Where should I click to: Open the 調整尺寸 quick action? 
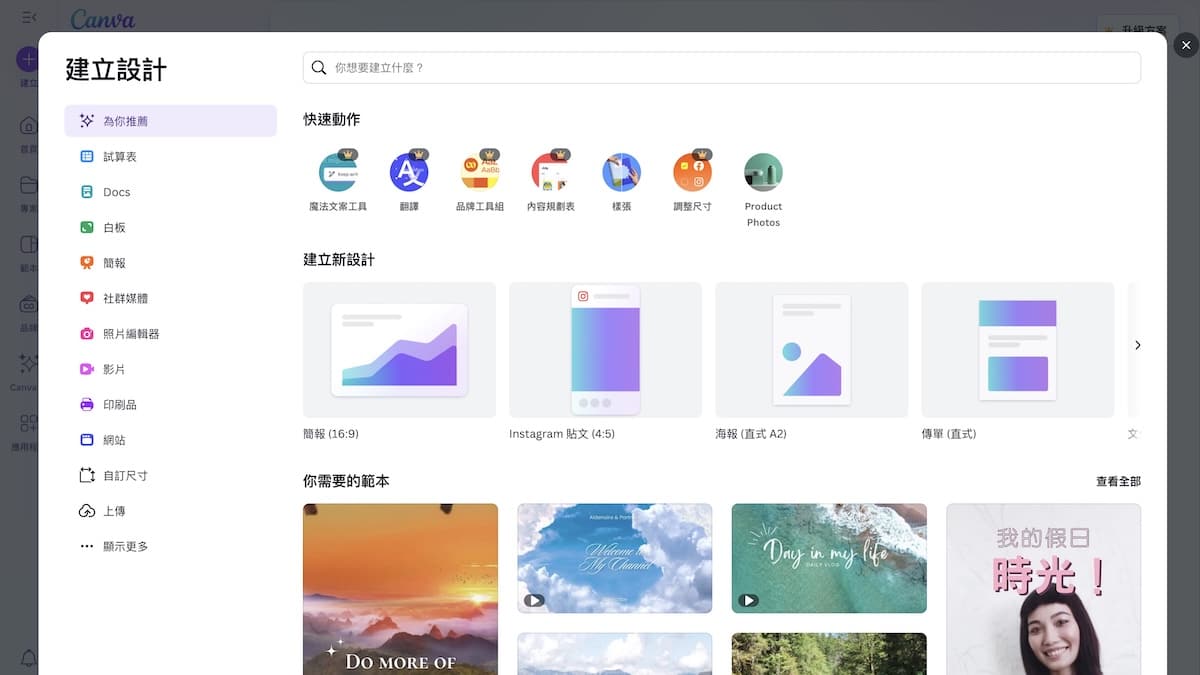692,180
